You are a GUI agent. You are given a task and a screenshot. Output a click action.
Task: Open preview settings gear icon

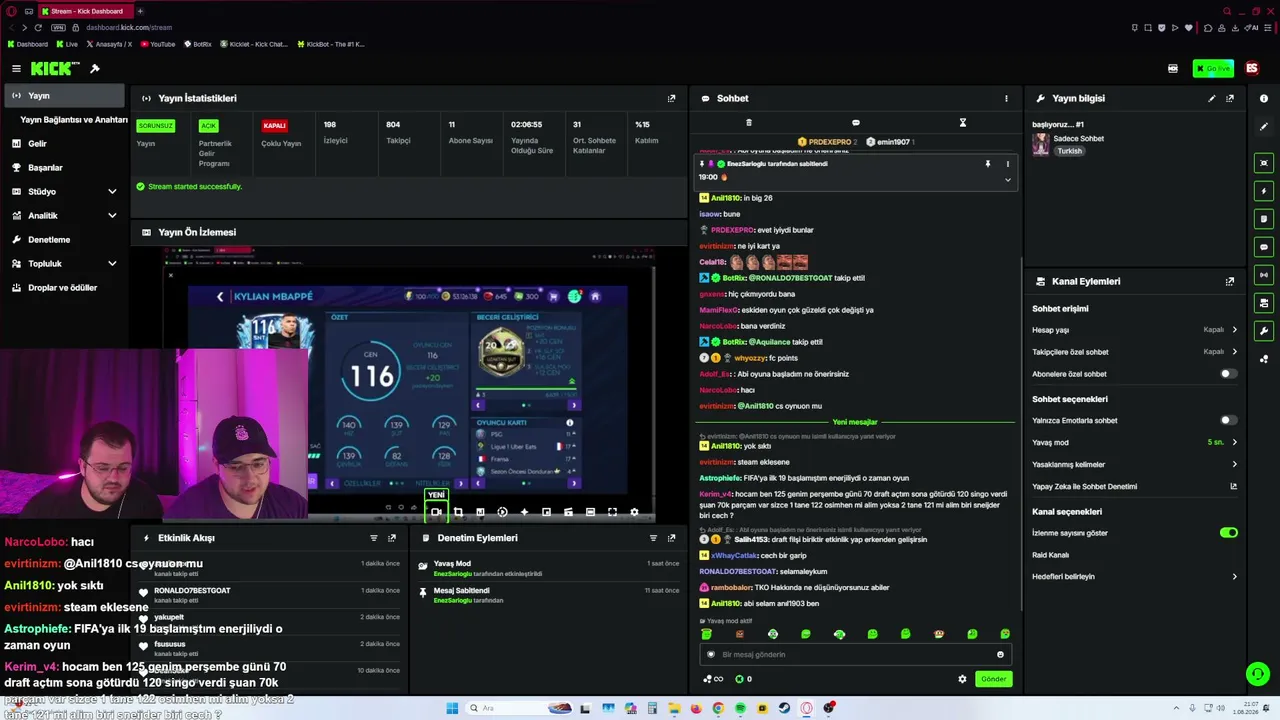[634, 512]
